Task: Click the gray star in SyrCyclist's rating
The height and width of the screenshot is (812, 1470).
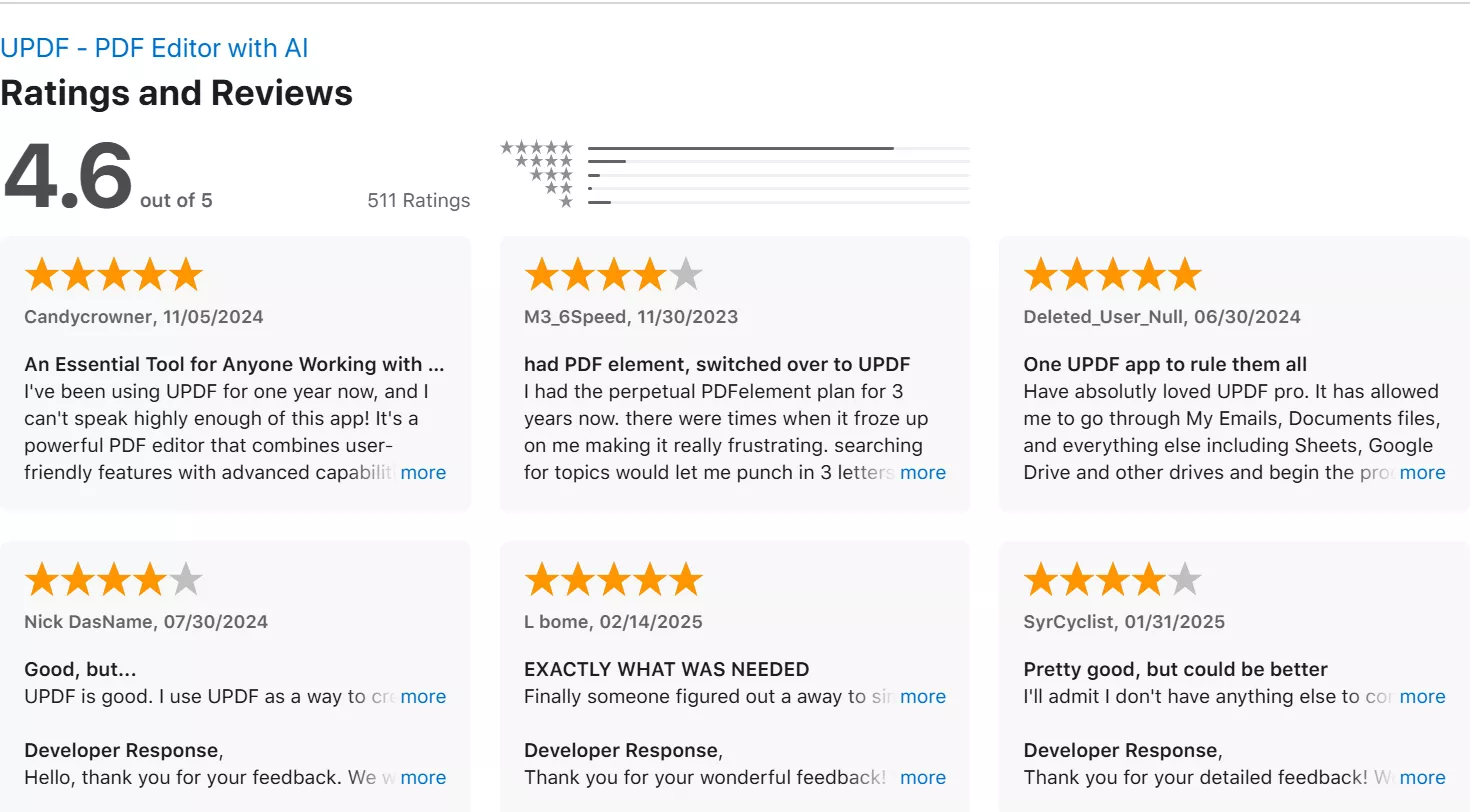Action: coord(1184,578)
